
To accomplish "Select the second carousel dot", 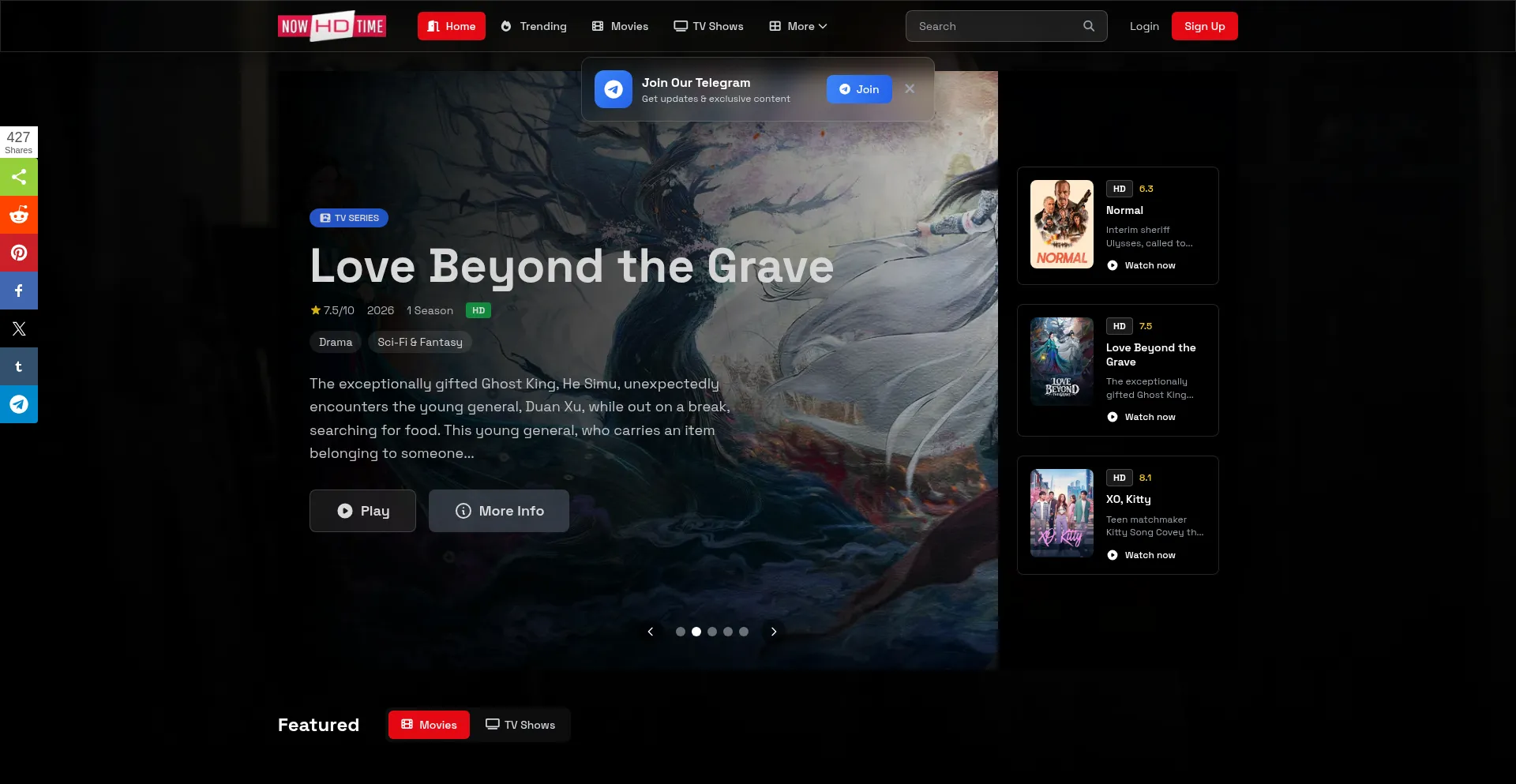I will pos(696,632).
